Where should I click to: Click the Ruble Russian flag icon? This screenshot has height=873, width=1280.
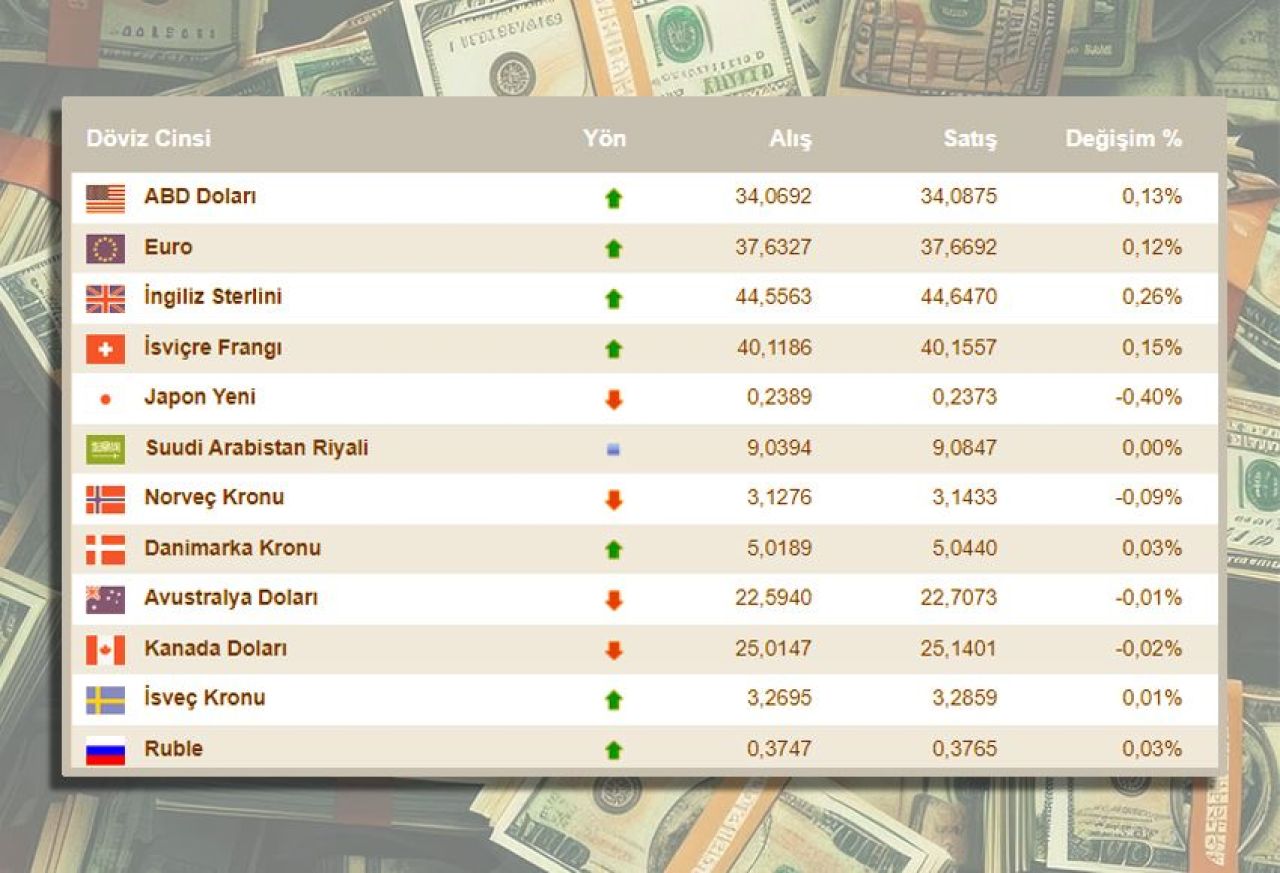click(x=105, y=750)
